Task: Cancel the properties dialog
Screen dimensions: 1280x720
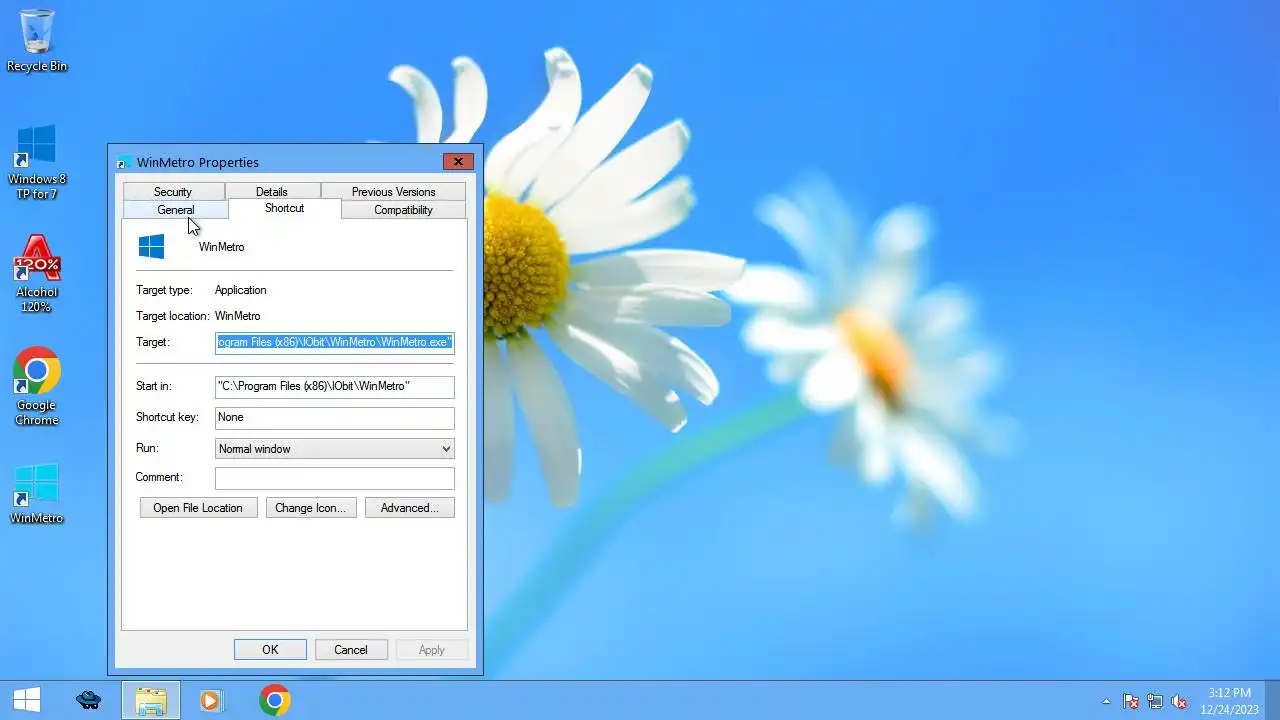Action: tap(351, 650)
